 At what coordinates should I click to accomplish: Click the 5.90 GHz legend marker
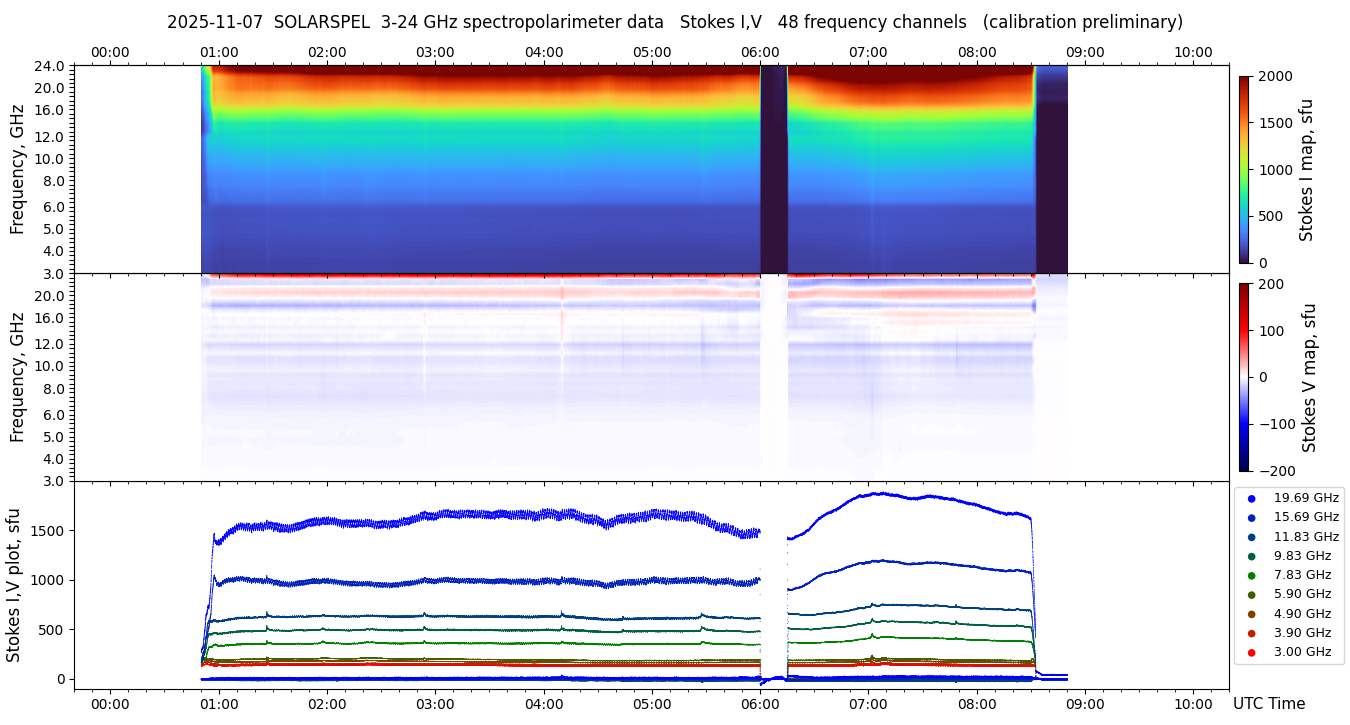tap(1251, 595)
